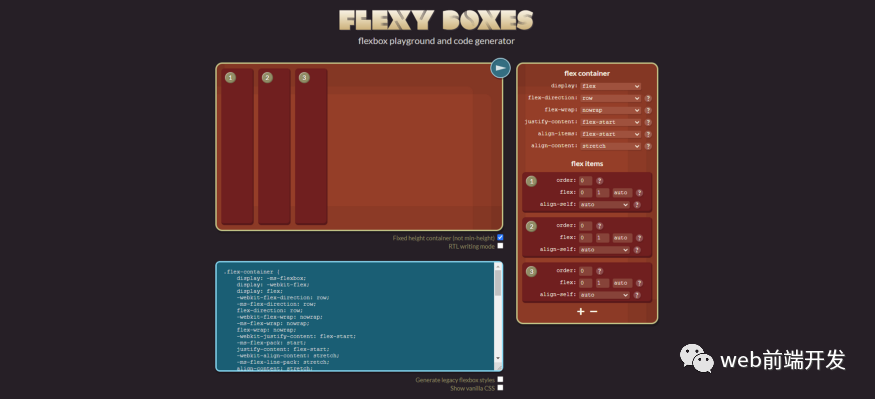Open help for align-content property

coord(648,146)
